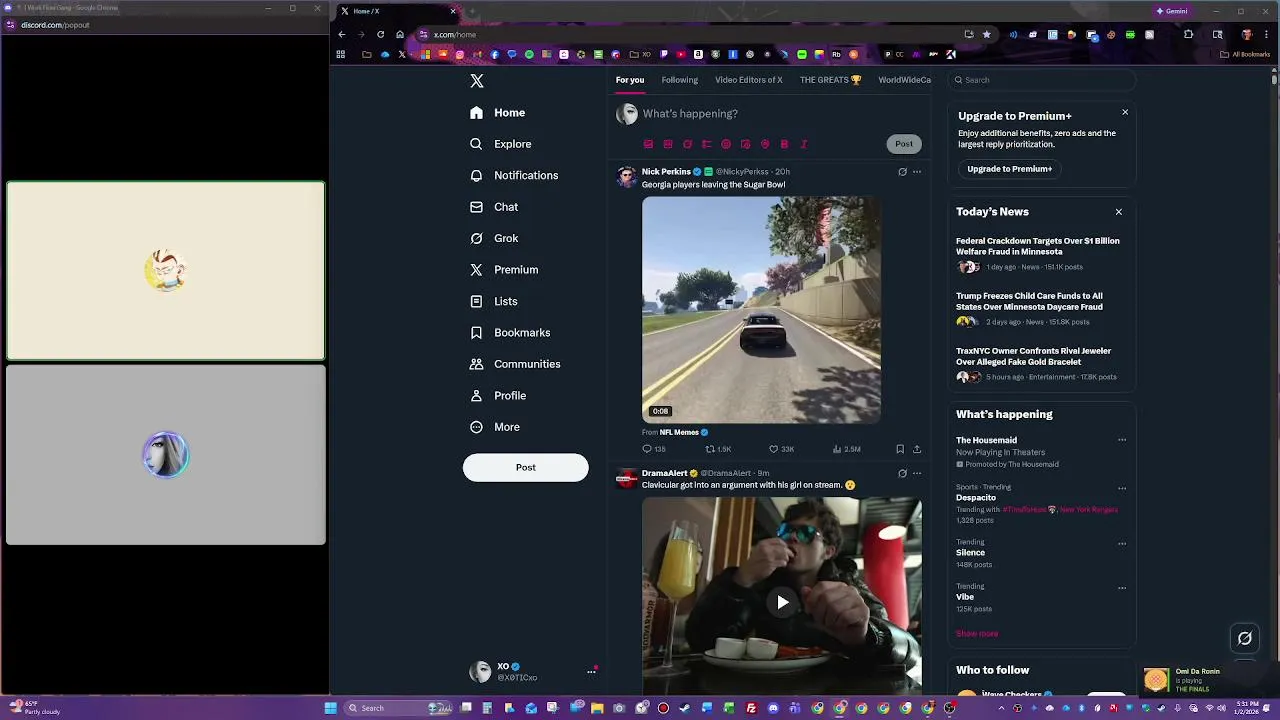Click Upgrade to Premium+ button
1280x720 pixels.
tap(1010, 169)
